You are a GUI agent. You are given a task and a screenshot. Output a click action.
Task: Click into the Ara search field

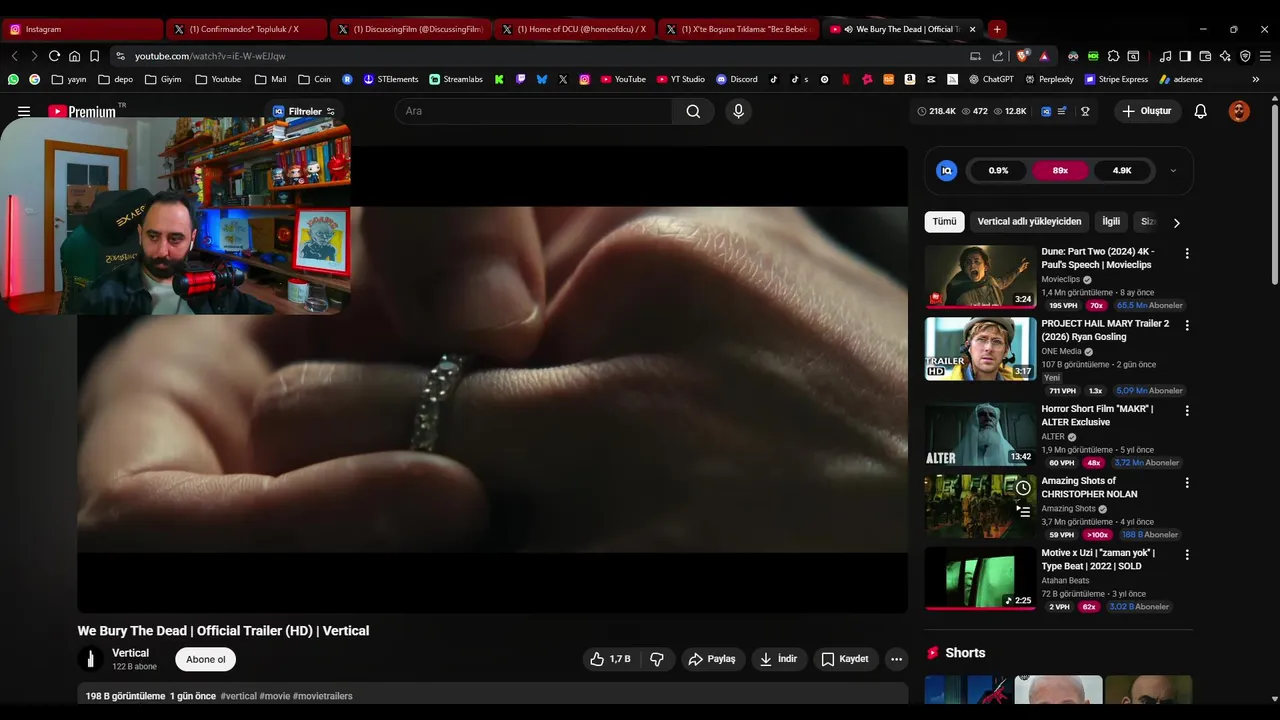click(533, 111)
